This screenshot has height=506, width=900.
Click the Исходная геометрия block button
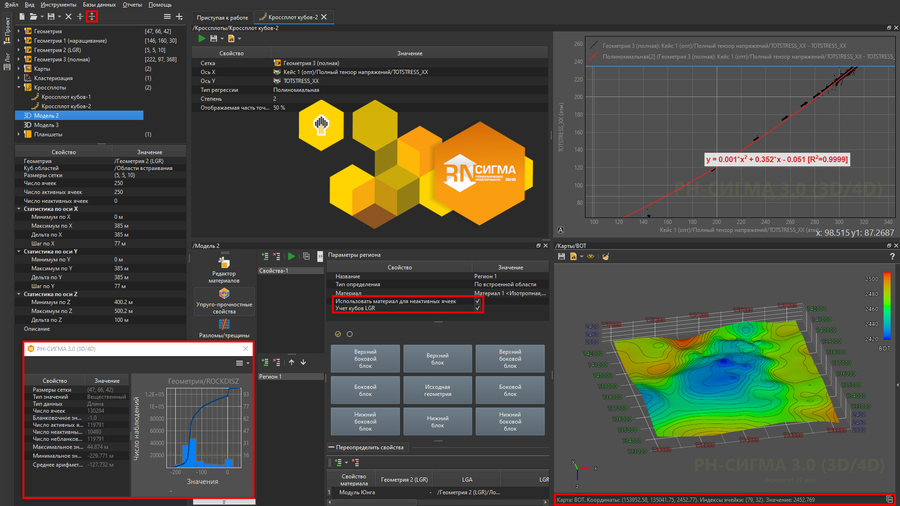coord(437,390)
